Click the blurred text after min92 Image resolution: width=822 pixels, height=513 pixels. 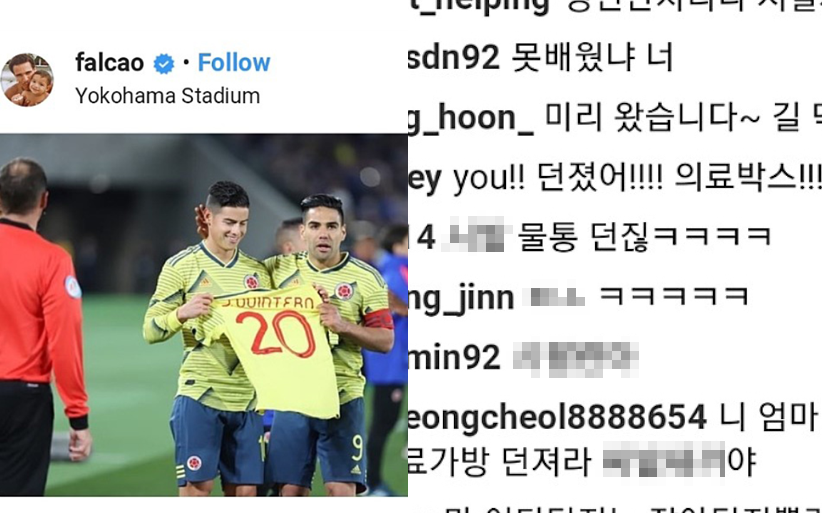click(x=575, y=359)
